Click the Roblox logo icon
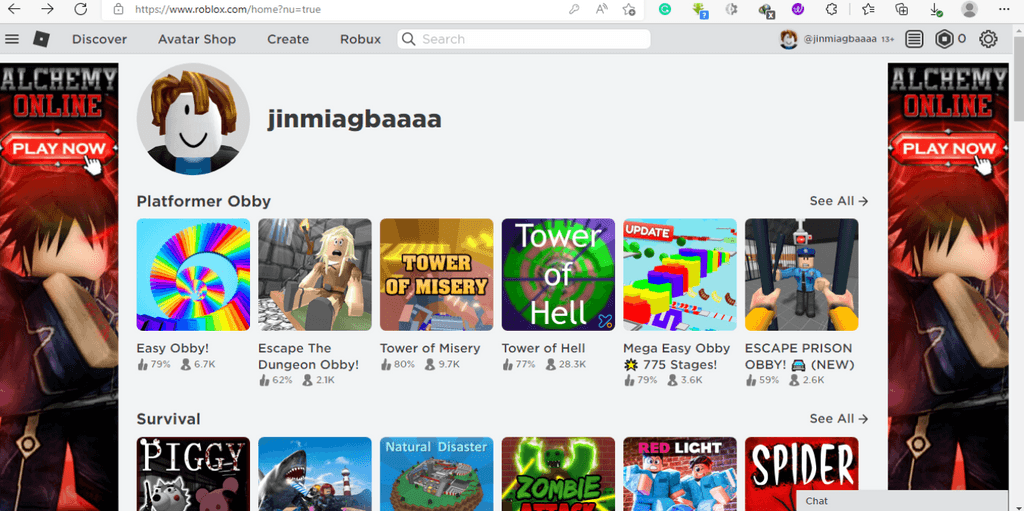Viewport: 1024px width, 511px height. pos(41,39)
